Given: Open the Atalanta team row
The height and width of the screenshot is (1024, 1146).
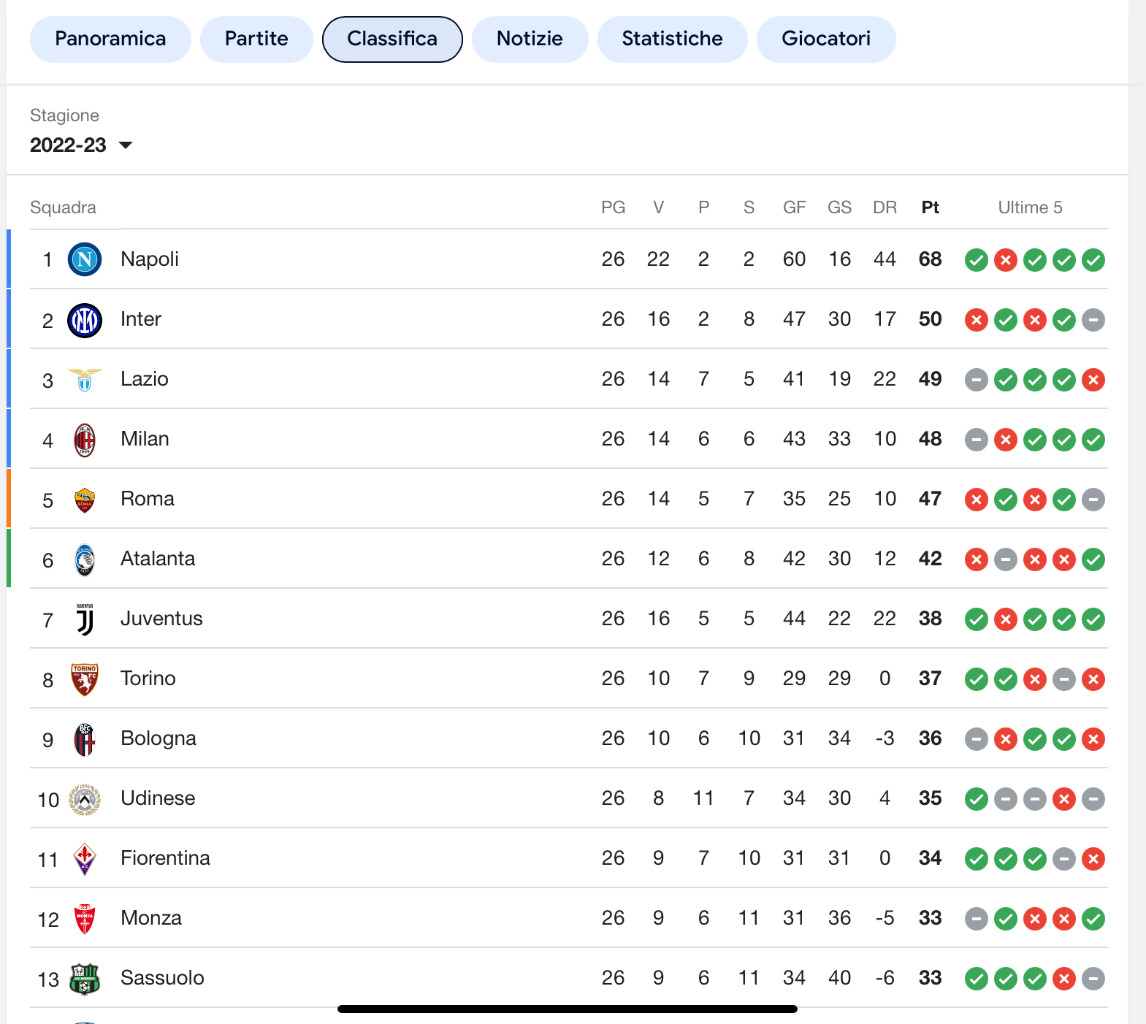Looking at the screenshot, I should (x=569, y=559).
